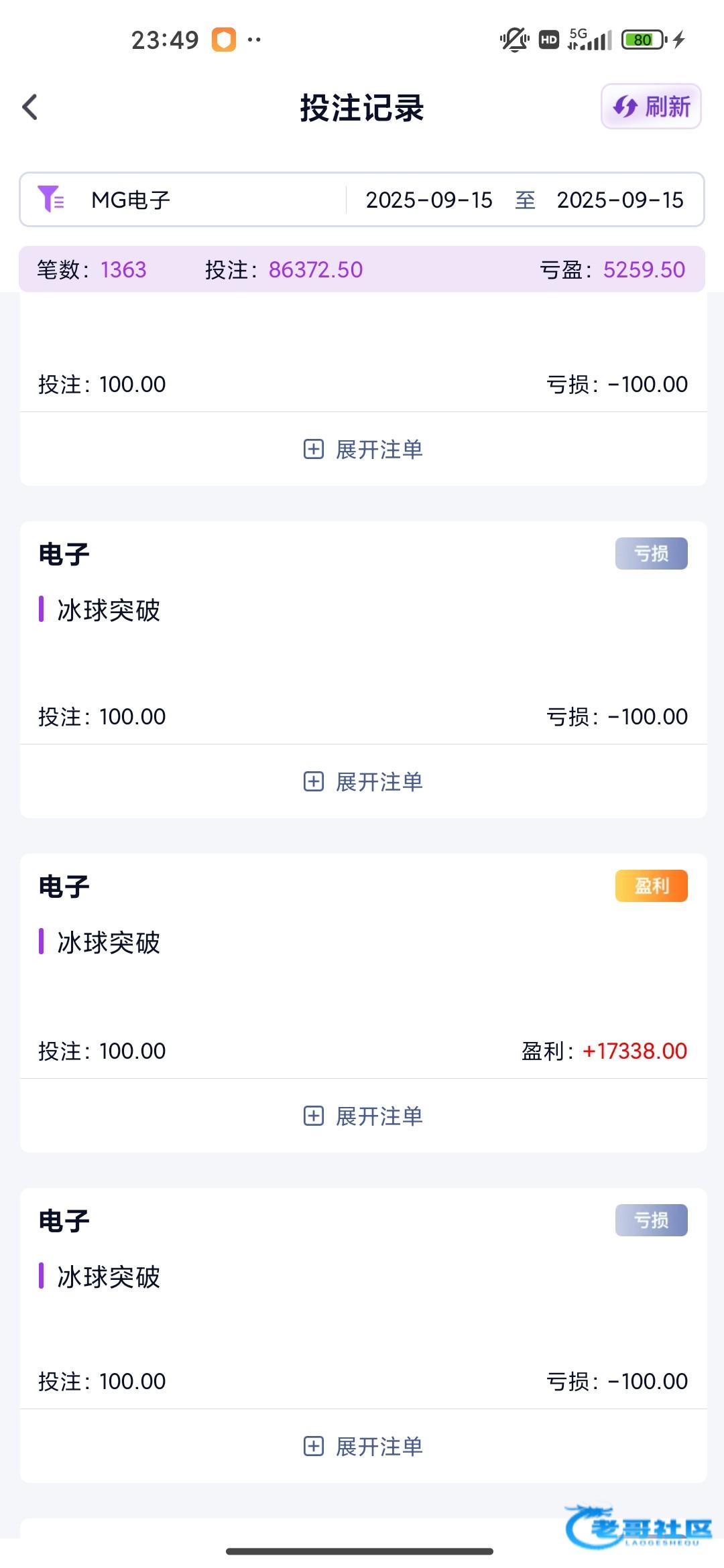Tap the purple funnel filter icon
Viewport: 724px width, 1568px height.
pyautogui.click(x=51, y=200)
